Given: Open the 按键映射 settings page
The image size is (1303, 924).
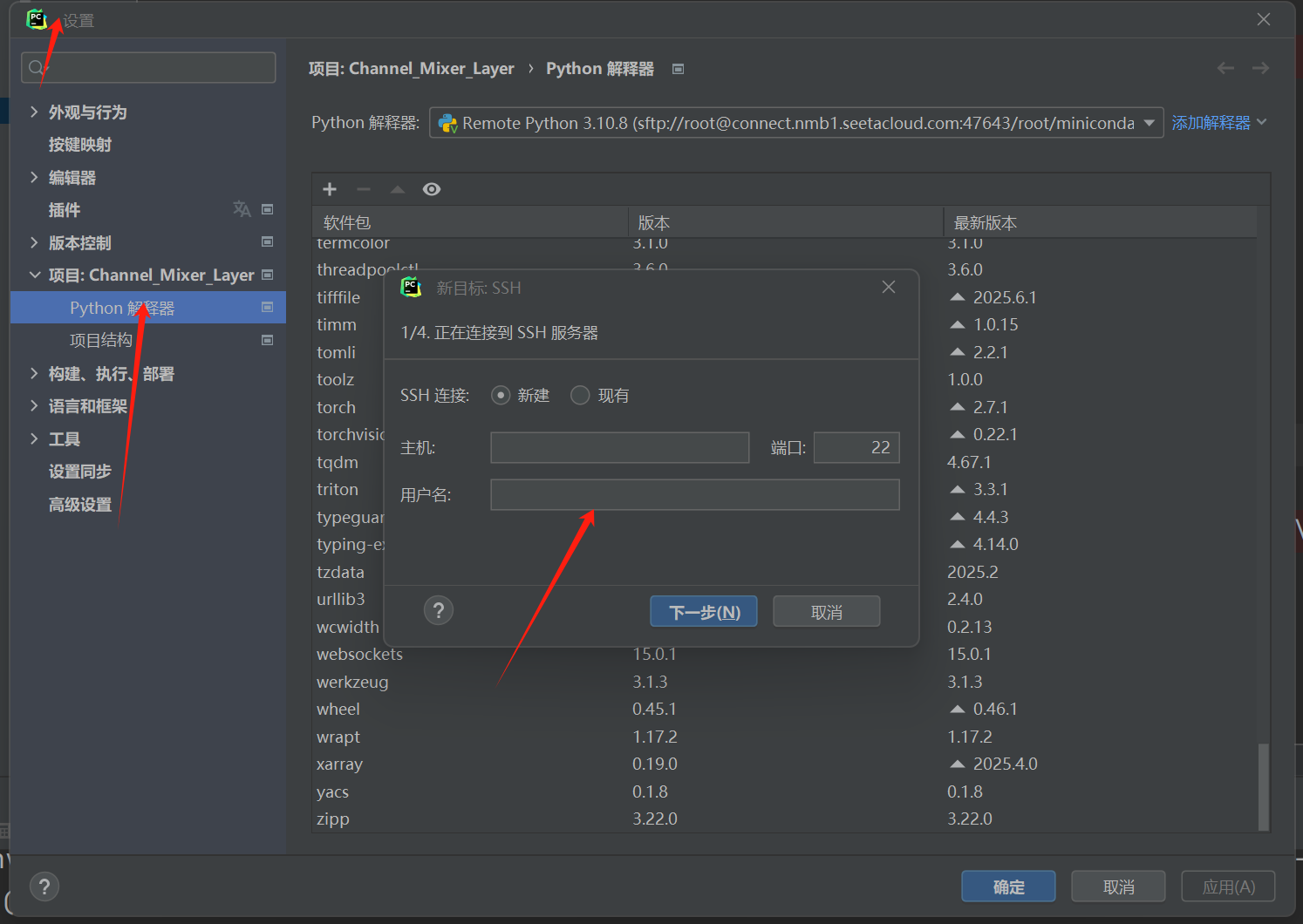Looking at the screenshot, I should [x=80, y=144].
